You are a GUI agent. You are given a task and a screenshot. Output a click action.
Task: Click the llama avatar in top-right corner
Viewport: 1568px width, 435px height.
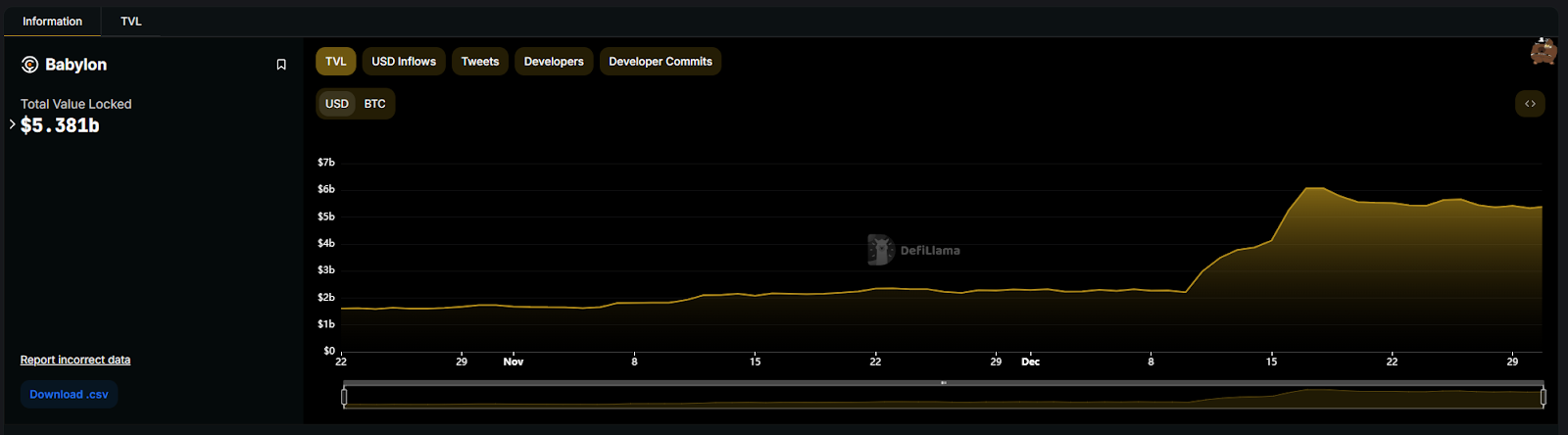click(x=1543, y=52)
